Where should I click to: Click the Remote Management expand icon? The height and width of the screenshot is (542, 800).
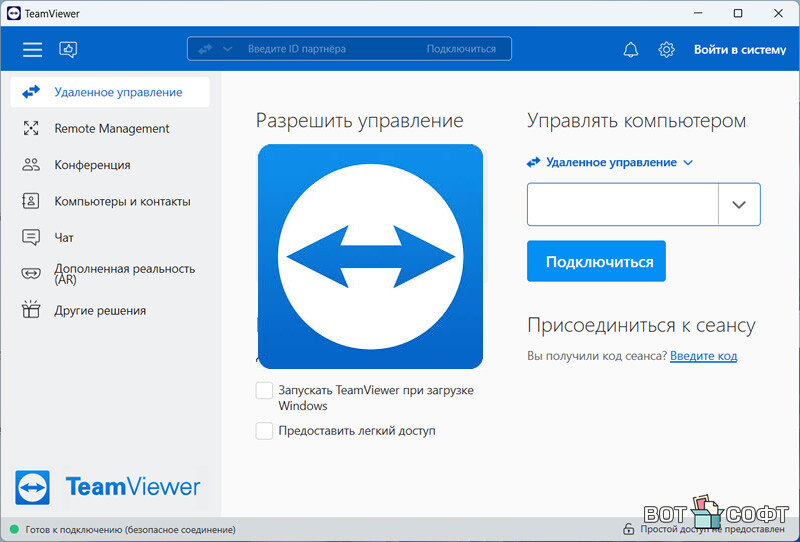[x=31, y=128]
